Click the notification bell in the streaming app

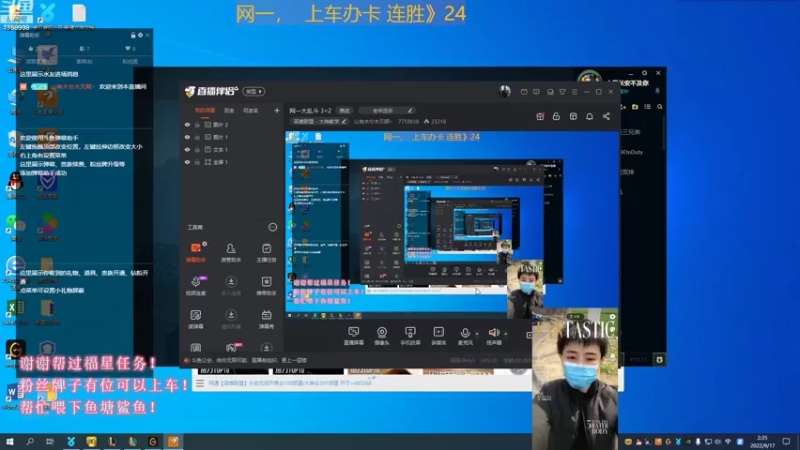pos(589,116)
